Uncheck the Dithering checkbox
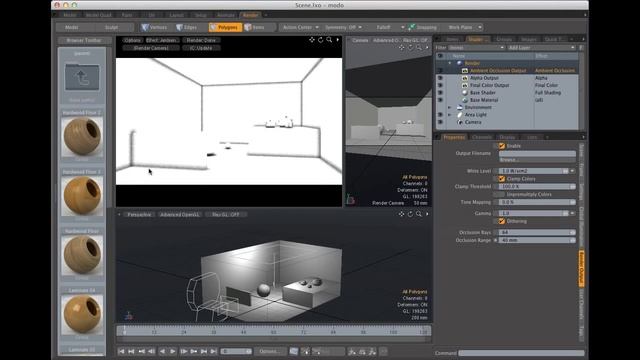 coord(502,221)
